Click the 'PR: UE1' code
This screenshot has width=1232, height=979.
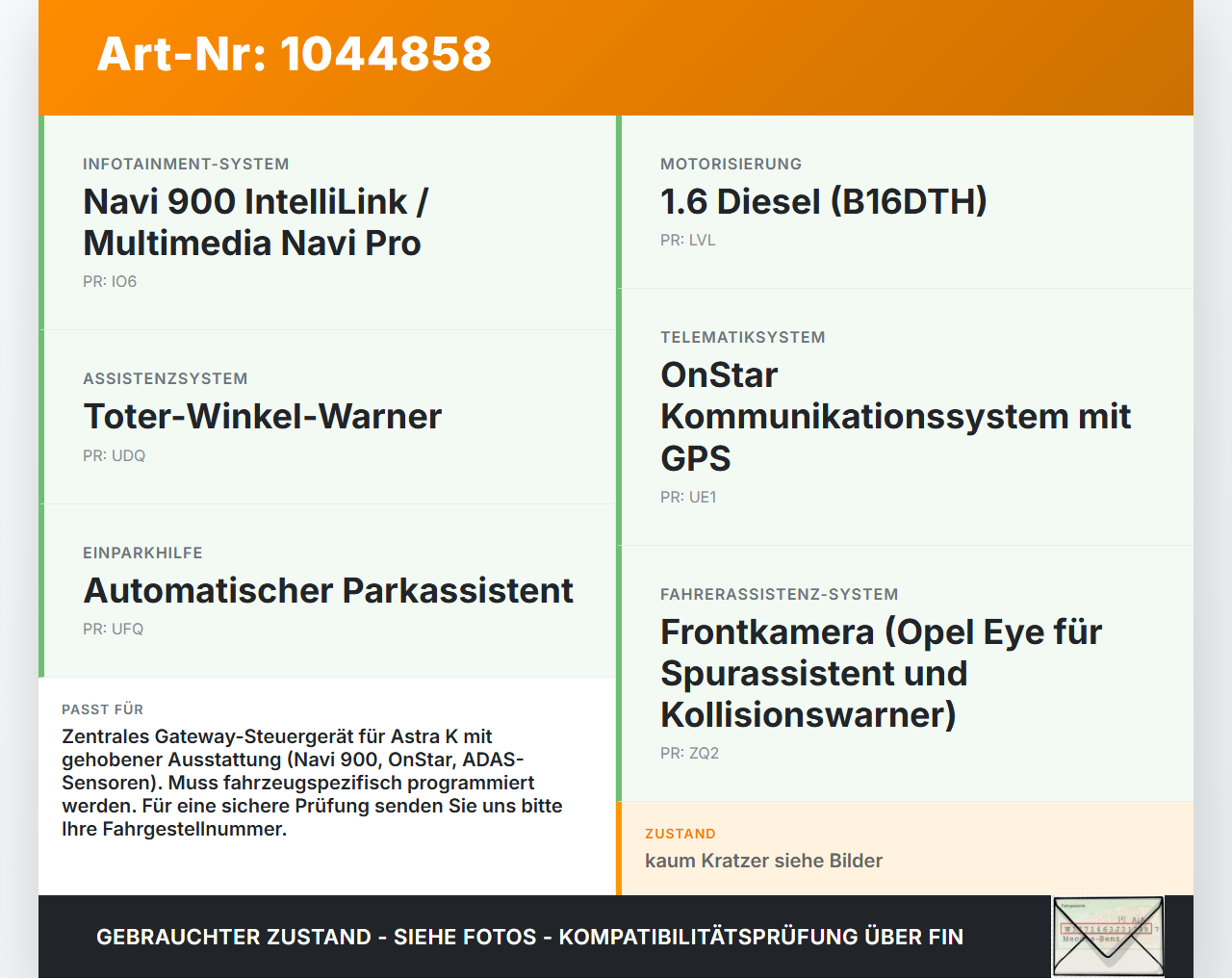[x=688, y=498]
